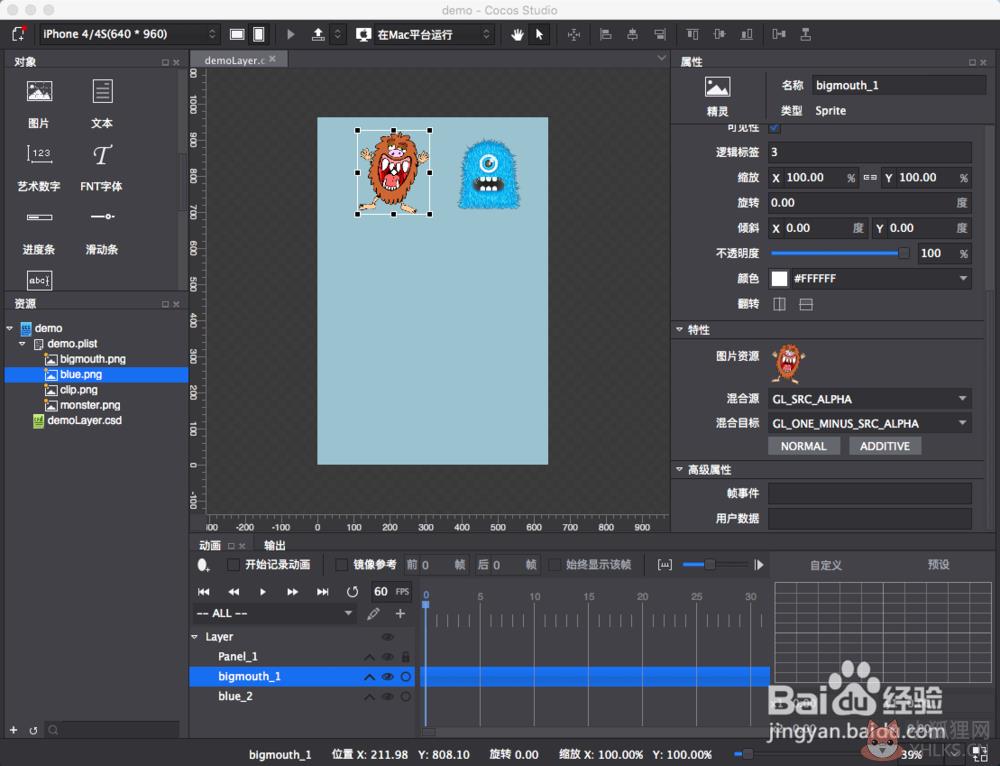Click the edit animation pencil icon
This screenshot has width=1000, height=766.
pos(374,614)
